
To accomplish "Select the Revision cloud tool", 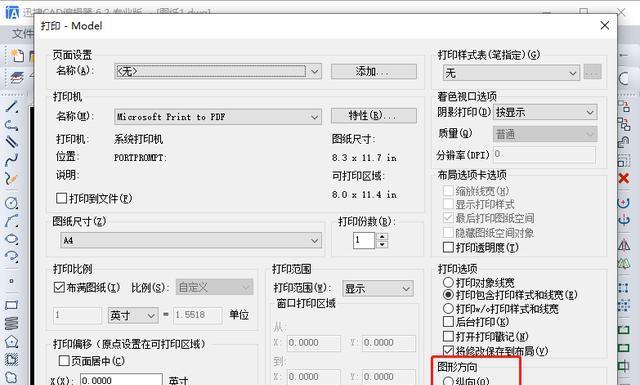I will coord(11,377).
